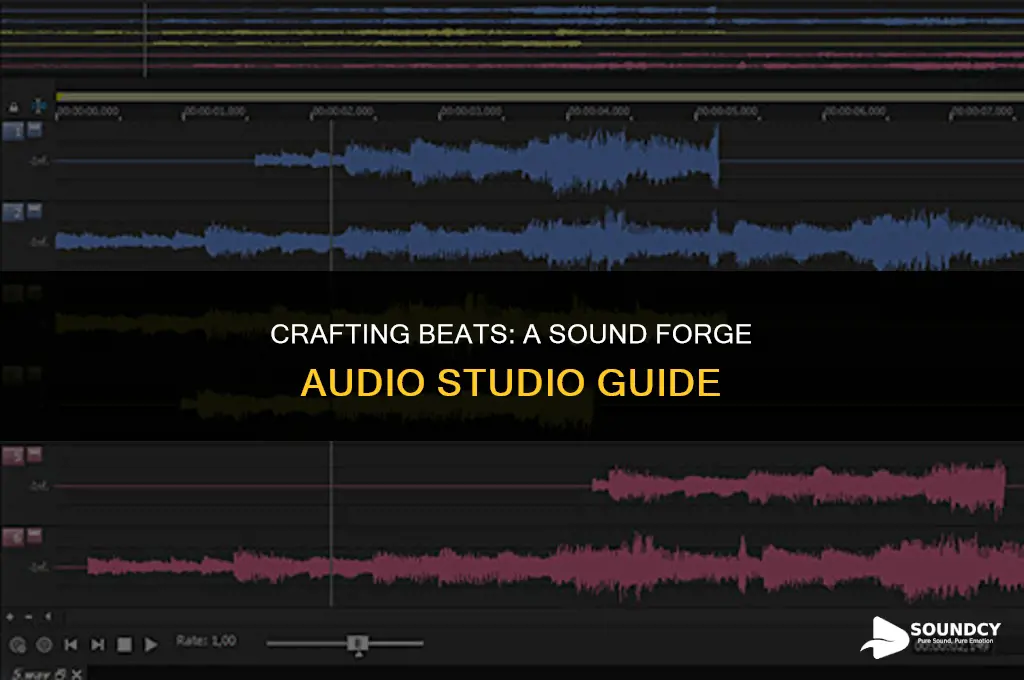Toggle the small button beside channel 5
The height and width of the screenshot is (680, 1024).
(35, 453)
